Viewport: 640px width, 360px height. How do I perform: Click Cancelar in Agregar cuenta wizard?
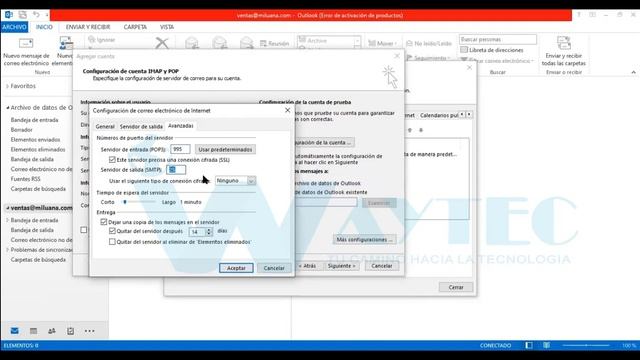382,266
